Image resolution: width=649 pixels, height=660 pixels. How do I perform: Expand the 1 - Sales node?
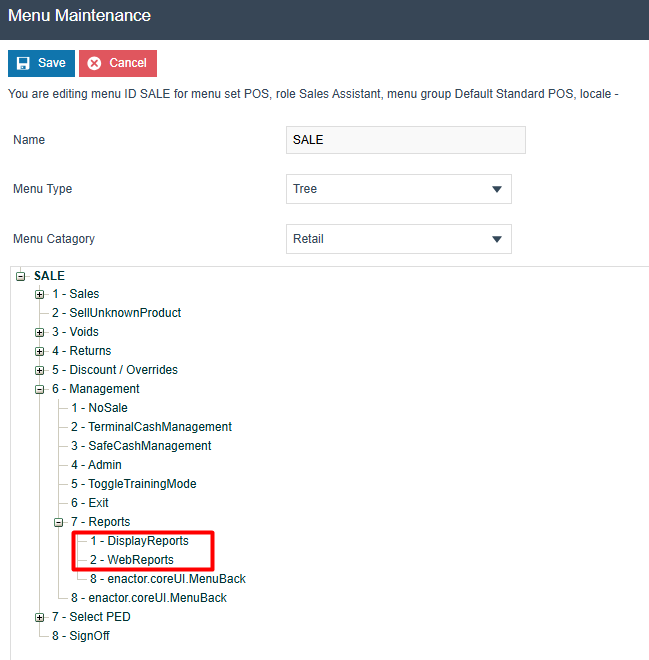tap(40, 294)
